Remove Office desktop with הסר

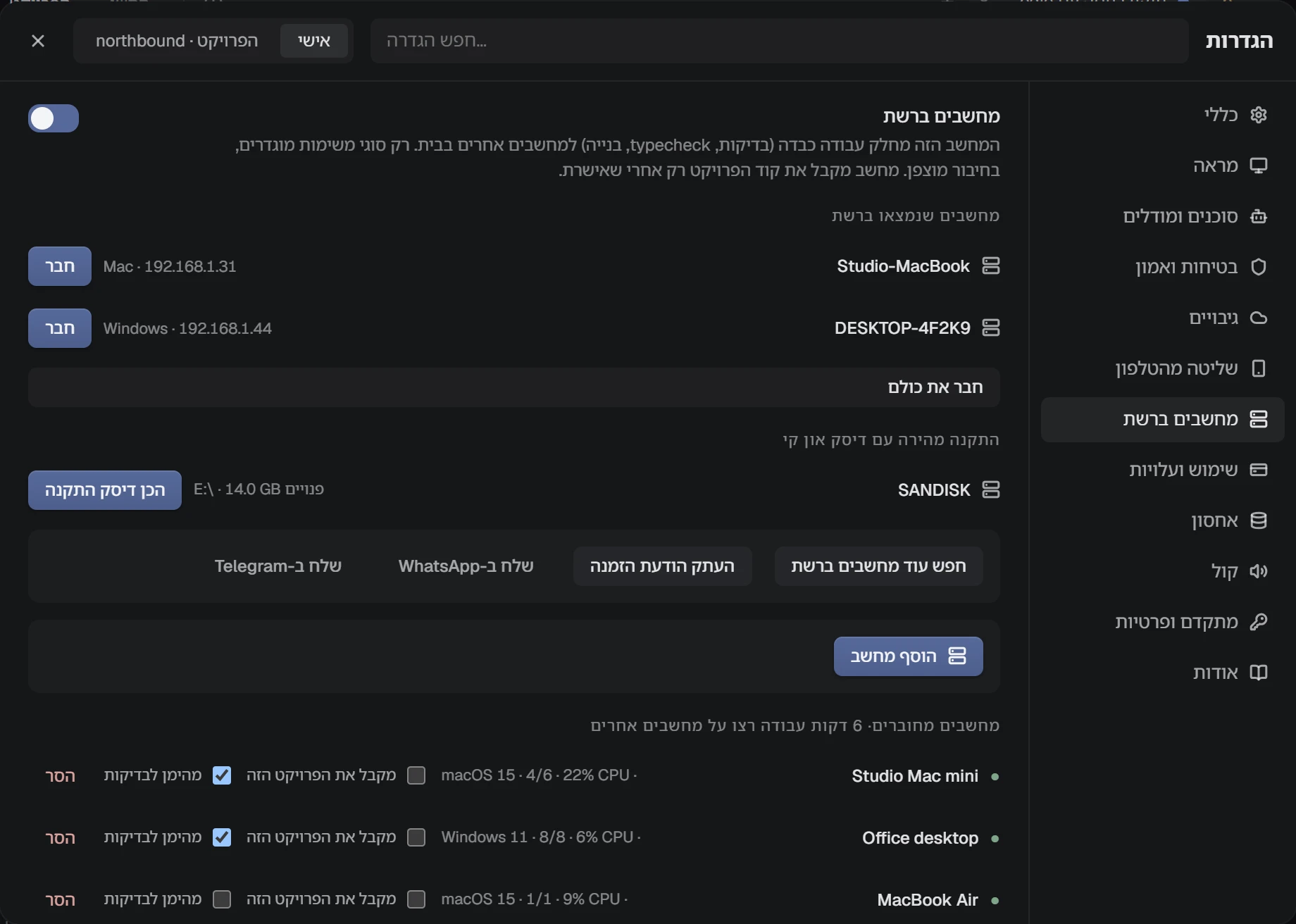click(60, 838)
